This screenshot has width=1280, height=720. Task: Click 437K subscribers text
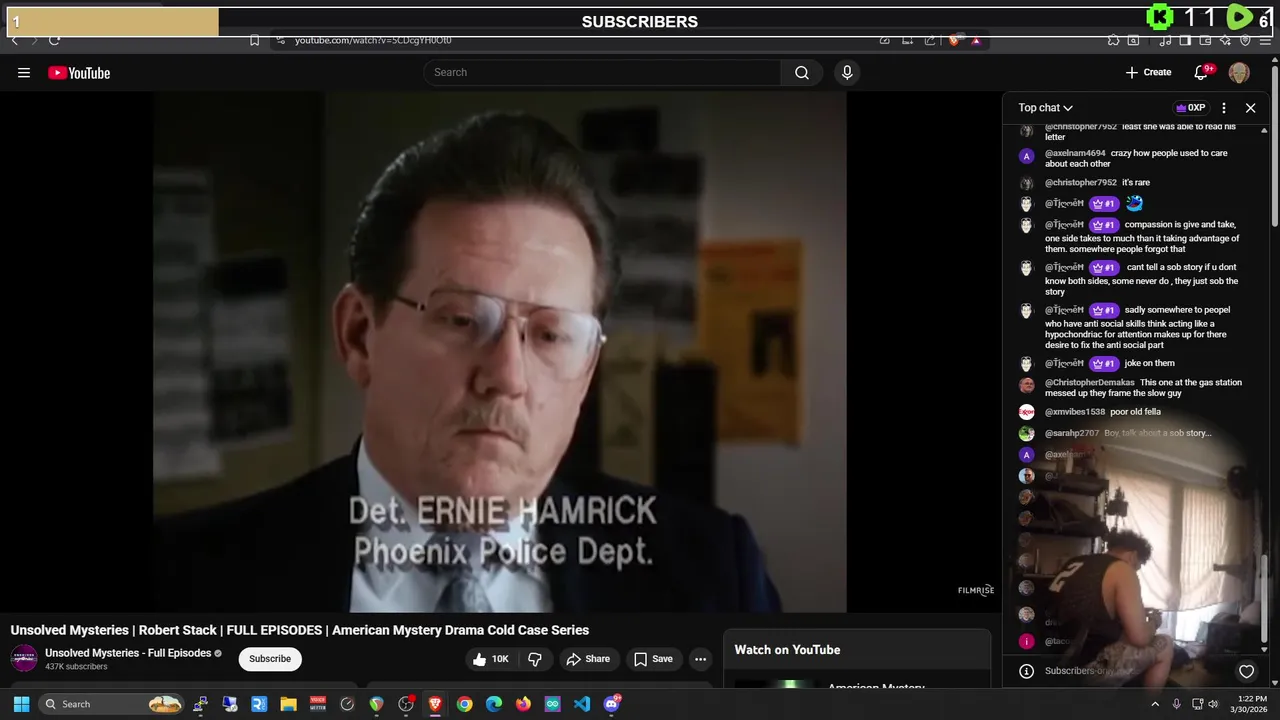[76, 667]
